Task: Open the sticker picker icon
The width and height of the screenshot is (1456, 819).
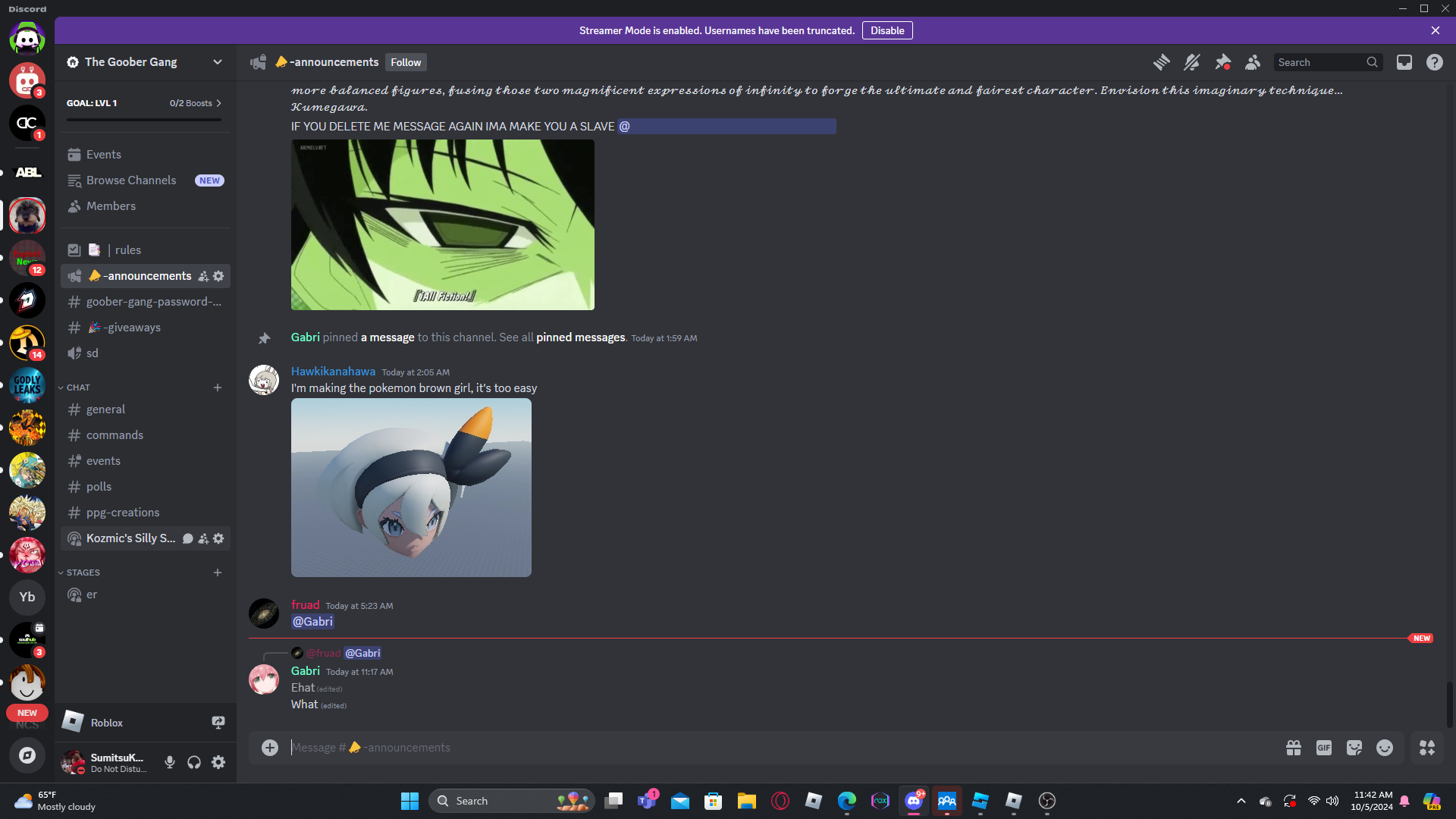Action: [1354, 748]
